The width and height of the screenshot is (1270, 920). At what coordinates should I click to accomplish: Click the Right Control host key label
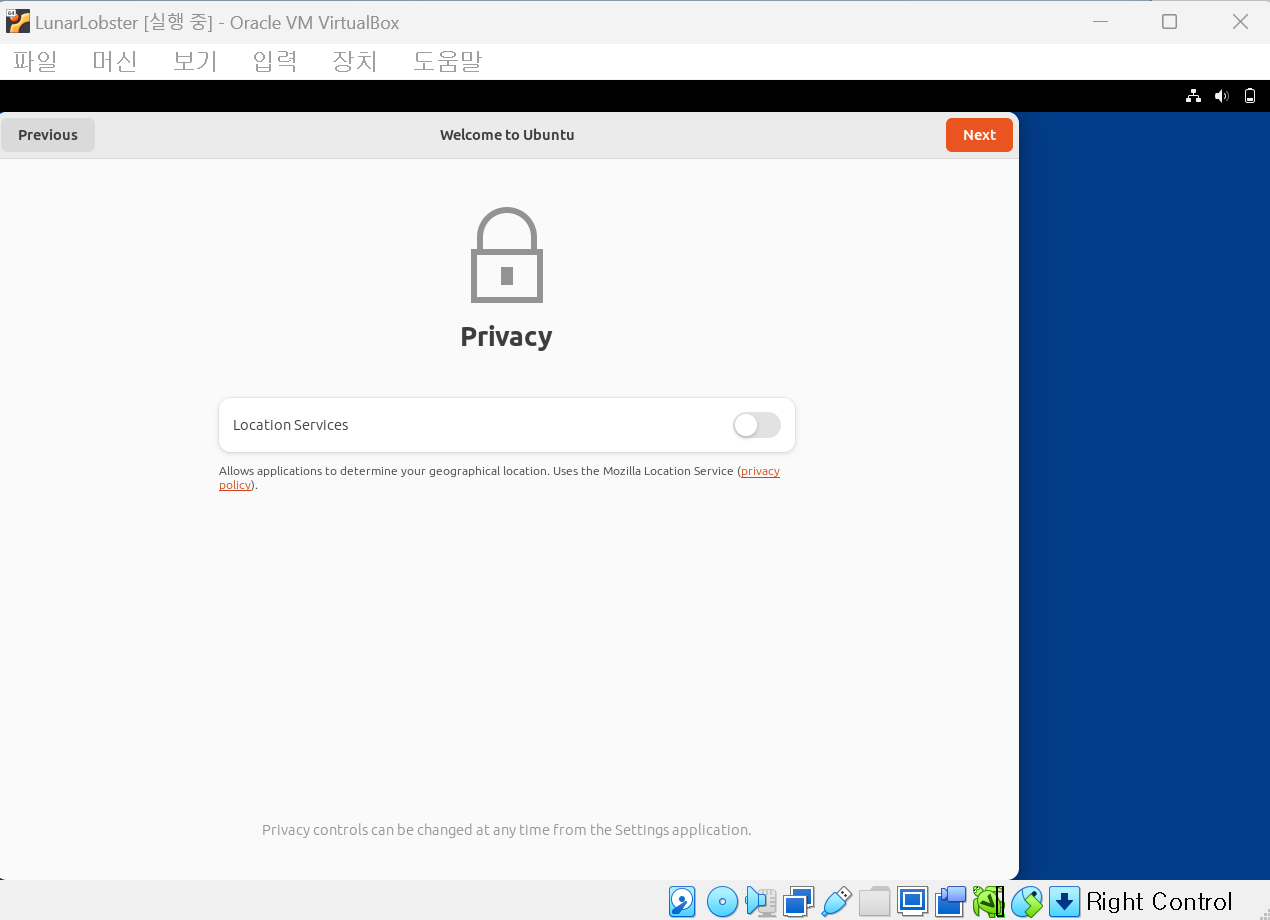(x=1159, y=902)
